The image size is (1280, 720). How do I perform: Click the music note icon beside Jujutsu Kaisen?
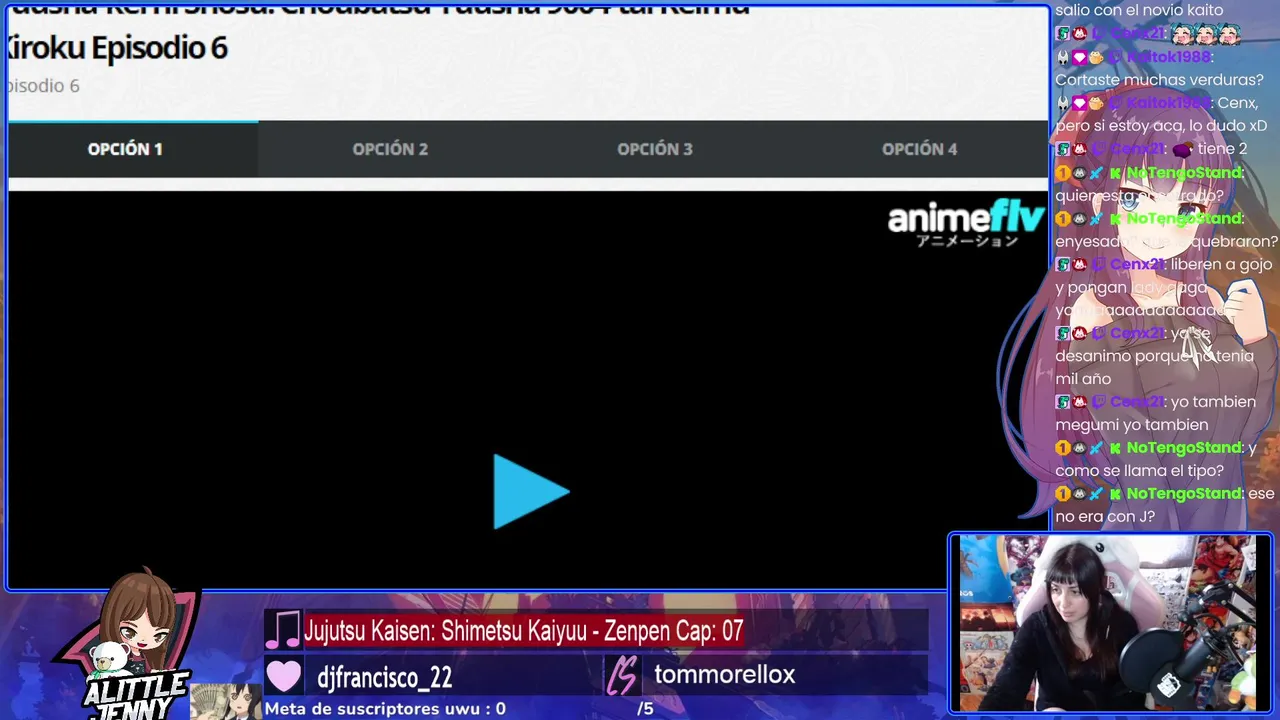click(x=283, y=631)
